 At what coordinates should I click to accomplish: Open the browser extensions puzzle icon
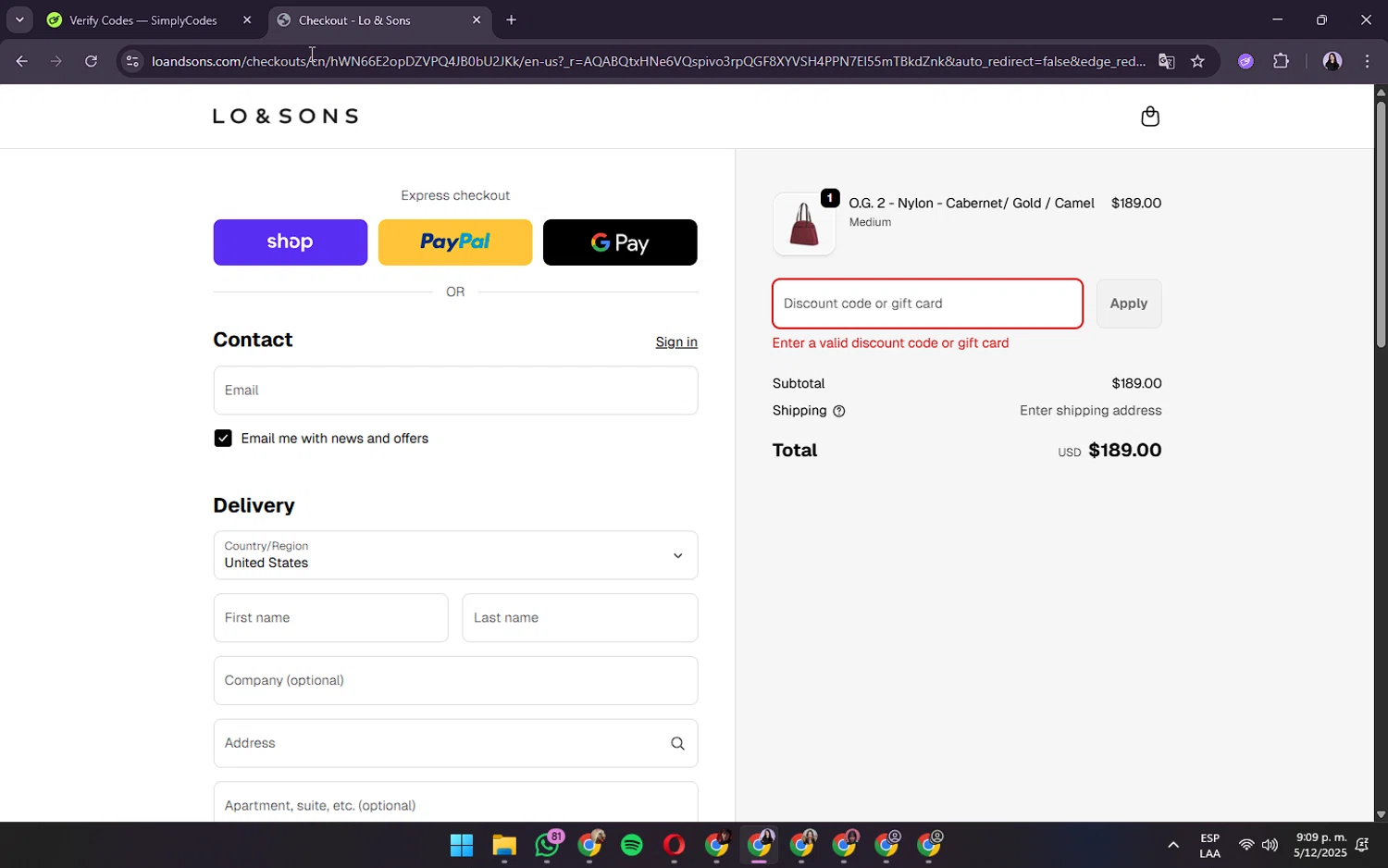[x=1281, y=61]
